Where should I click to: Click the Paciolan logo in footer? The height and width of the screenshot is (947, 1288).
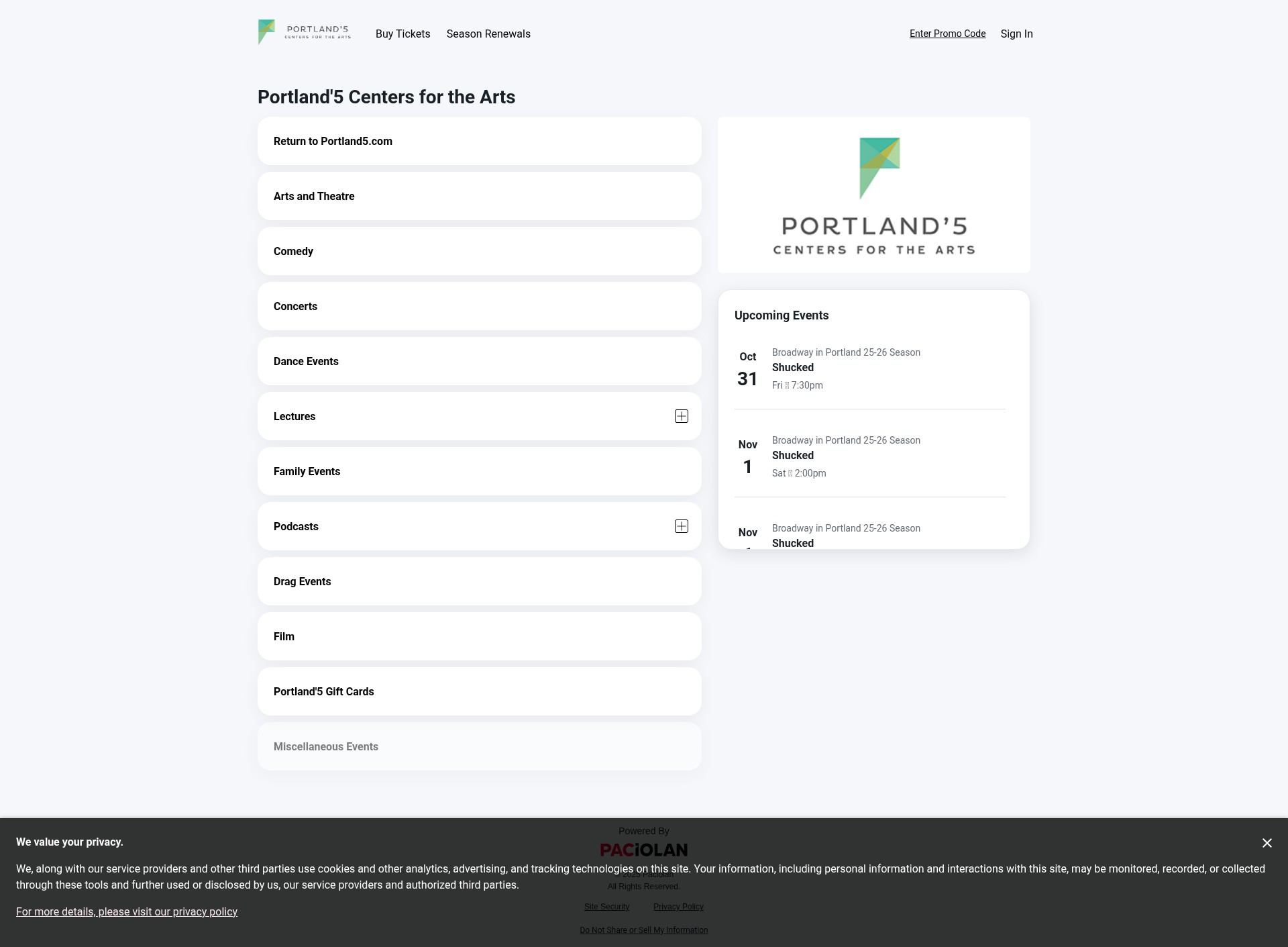(x=644, y=850)
